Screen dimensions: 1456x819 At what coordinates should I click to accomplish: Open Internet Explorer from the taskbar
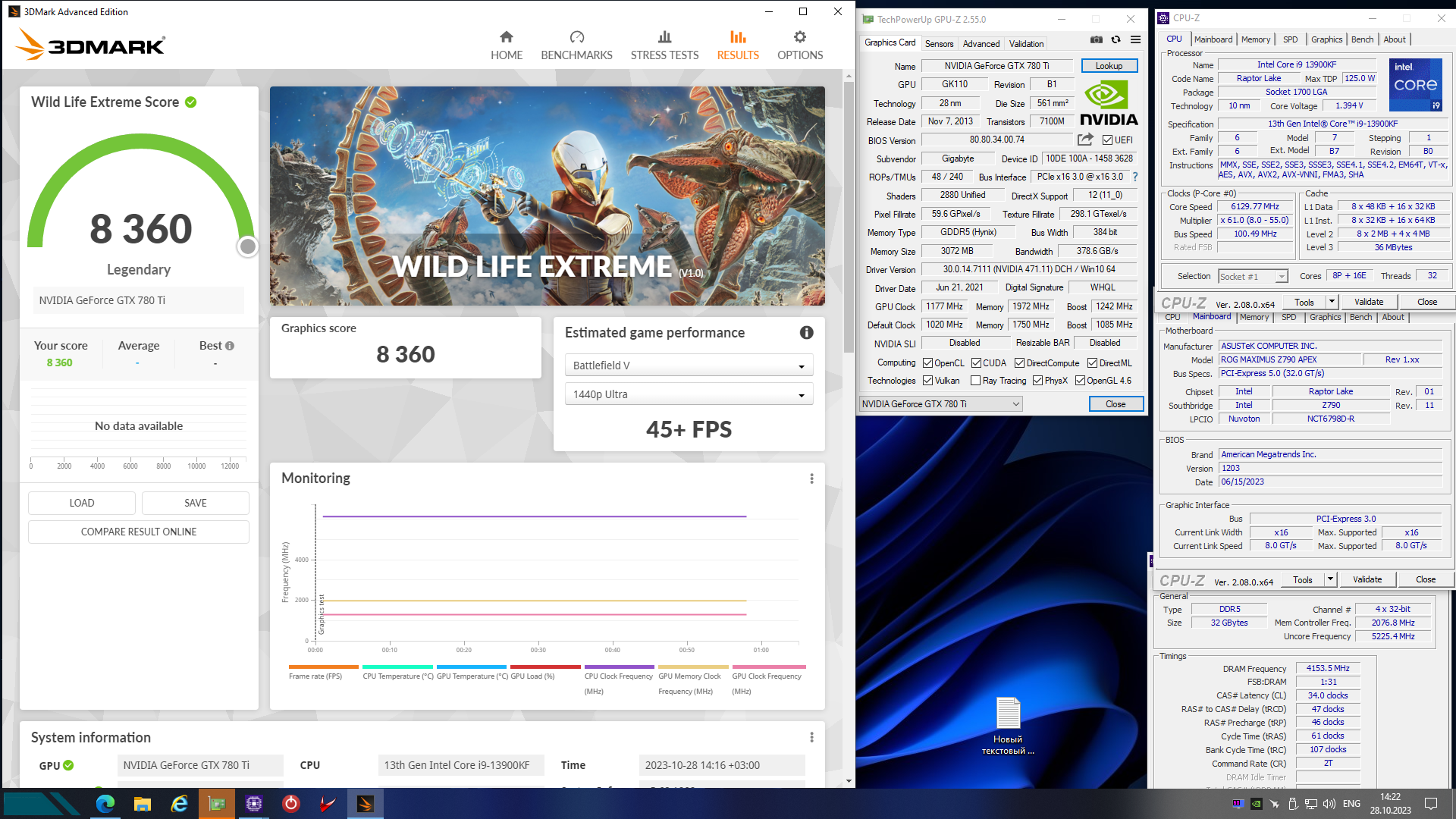179,804
